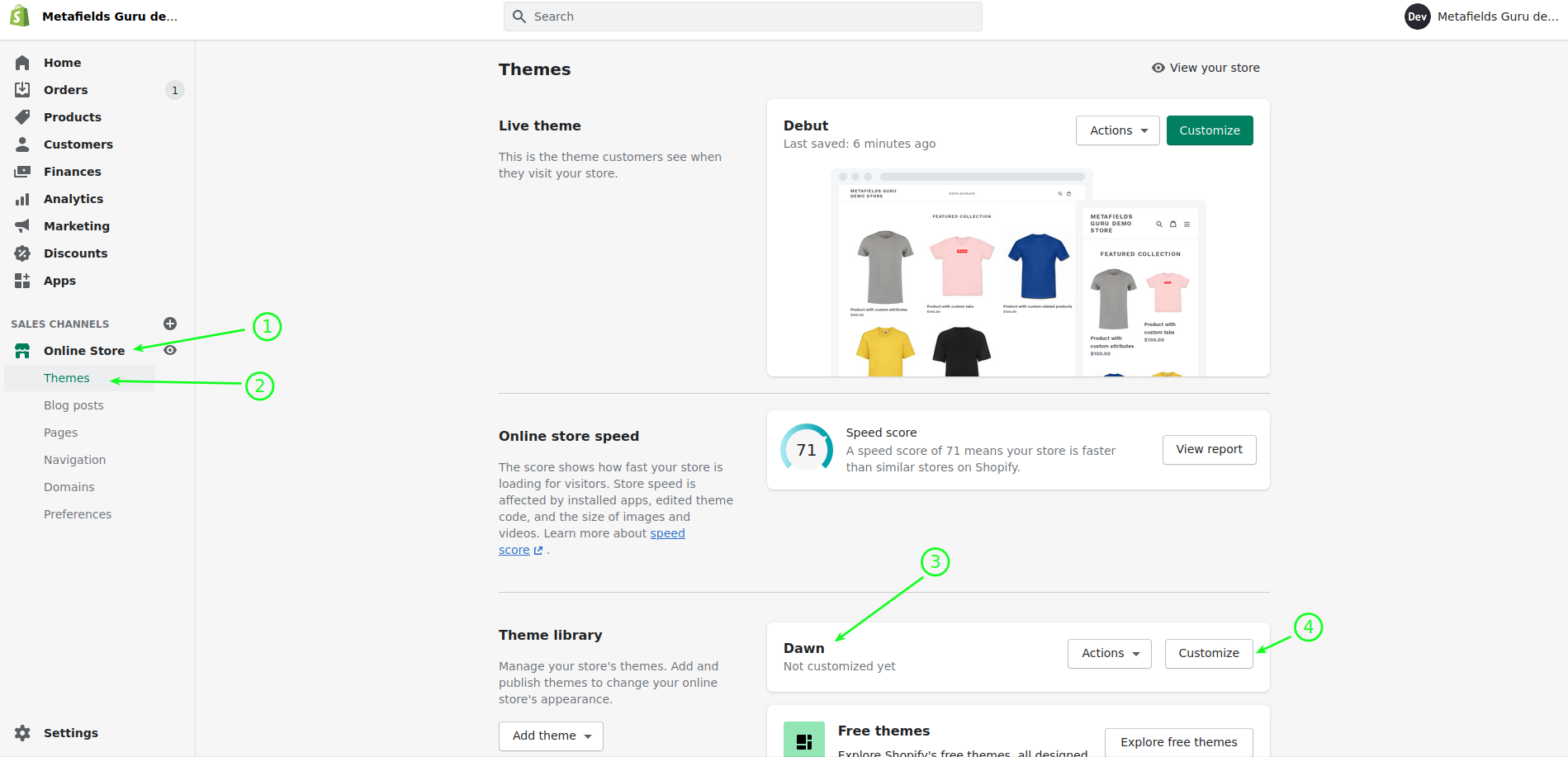Image resolution: width=1568 pixels, height=757 pixels.
Task: Click View report for speed score
Action: tap(1209, 450)
